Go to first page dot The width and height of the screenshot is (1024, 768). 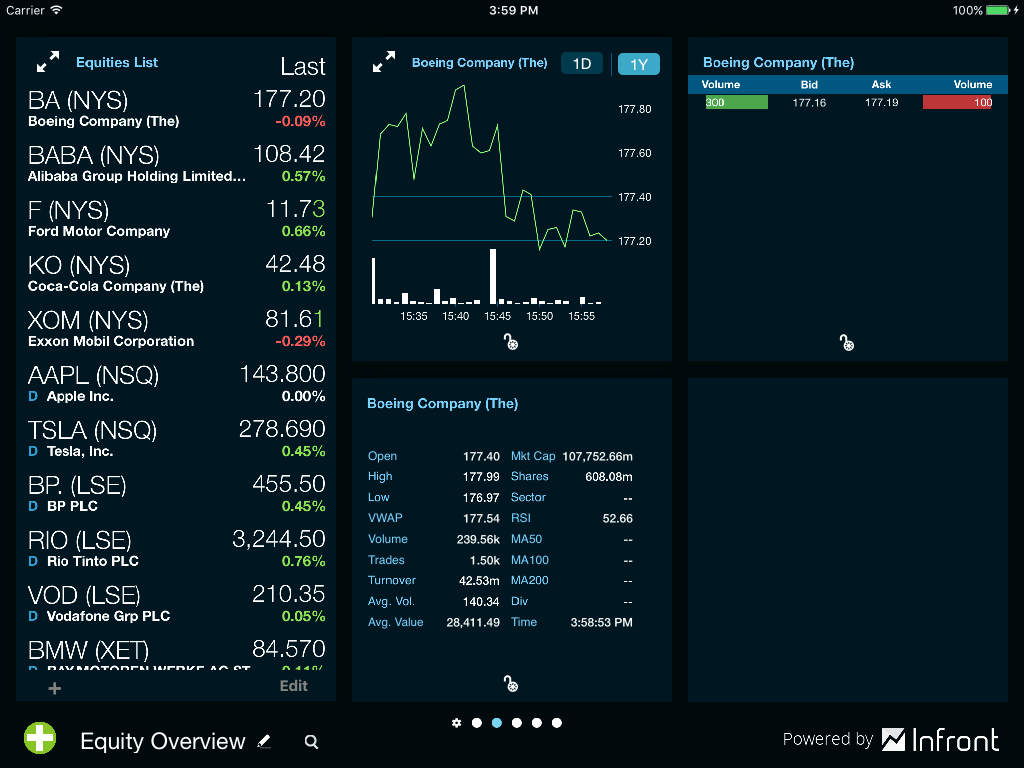tap(477, 723)
